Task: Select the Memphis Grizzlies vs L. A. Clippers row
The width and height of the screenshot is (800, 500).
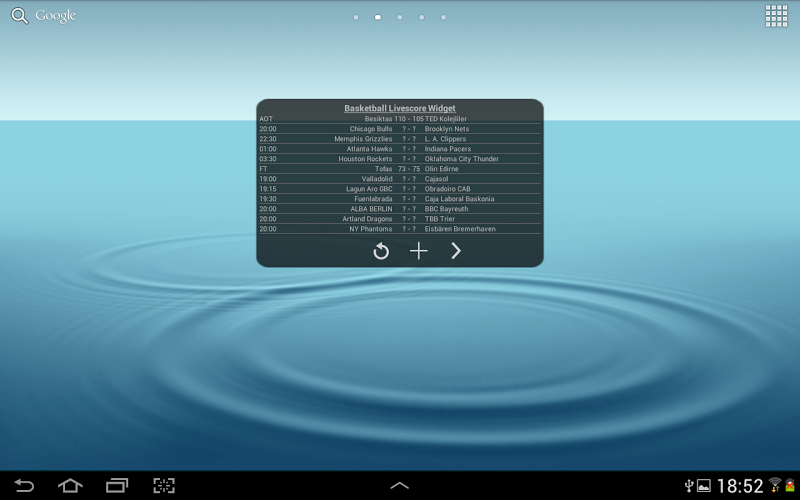Action: 399,139
